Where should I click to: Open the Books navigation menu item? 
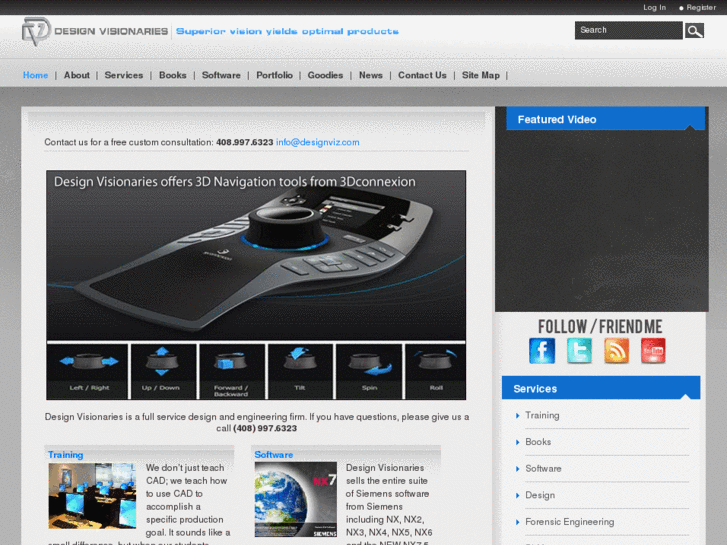point(172,75)
